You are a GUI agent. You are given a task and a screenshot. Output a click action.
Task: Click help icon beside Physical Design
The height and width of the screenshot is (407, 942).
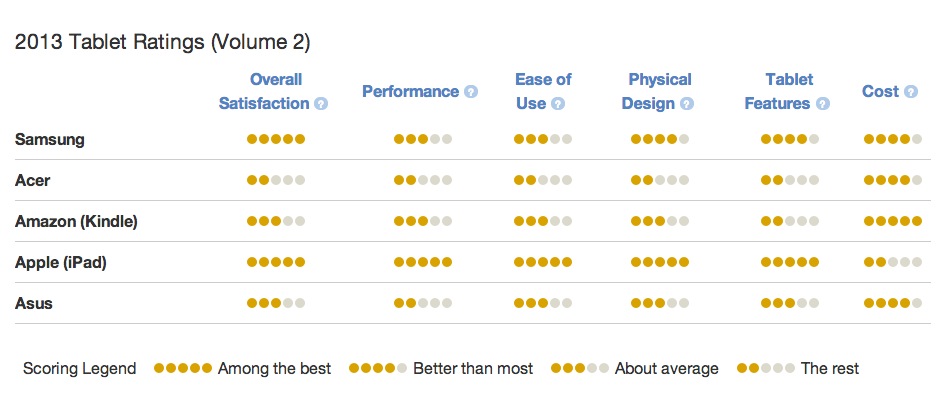pyautogui.click(x=687, y=103)
